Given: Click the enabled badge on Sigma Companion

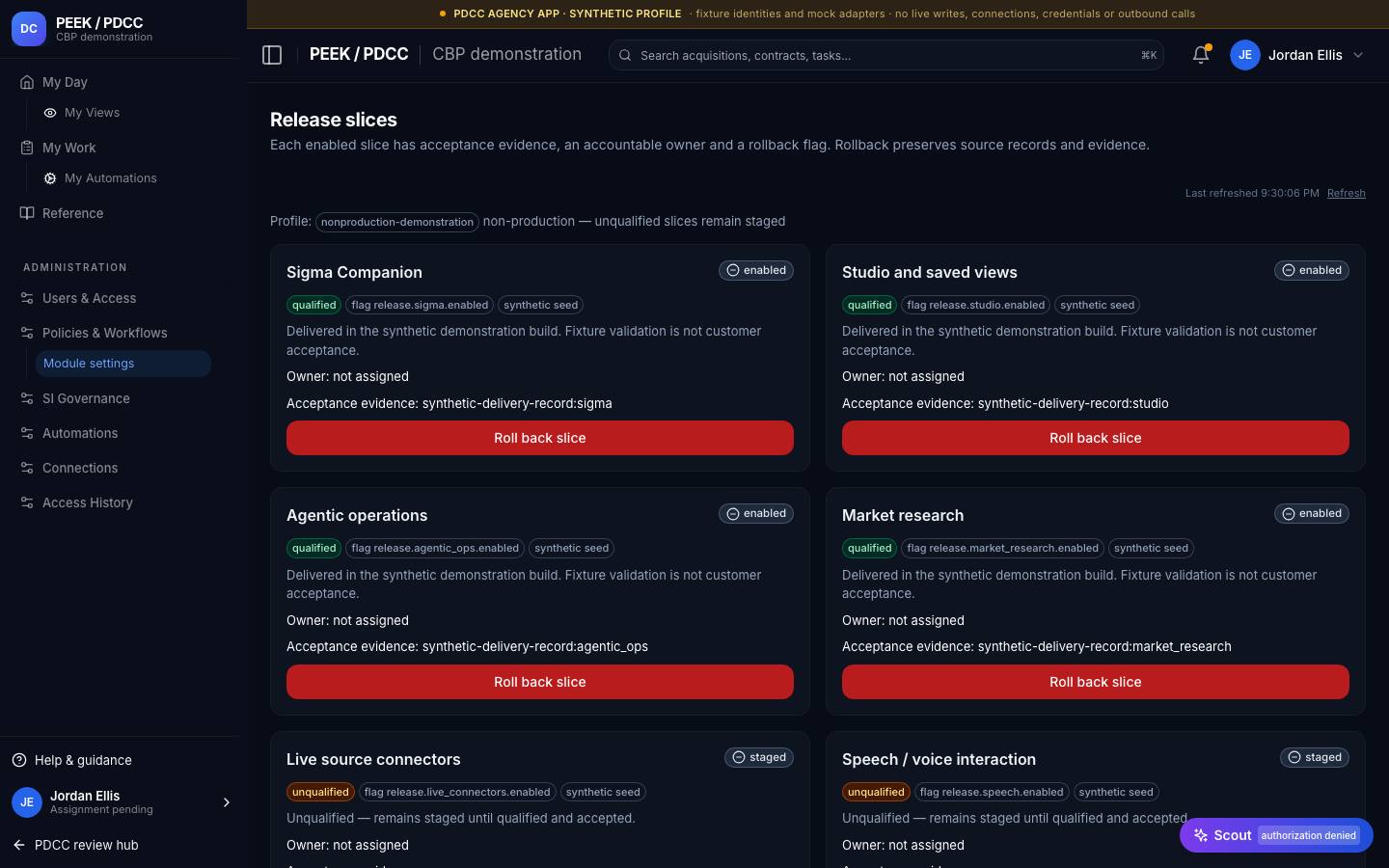Looking at the screenshot, I should (756, 270).
